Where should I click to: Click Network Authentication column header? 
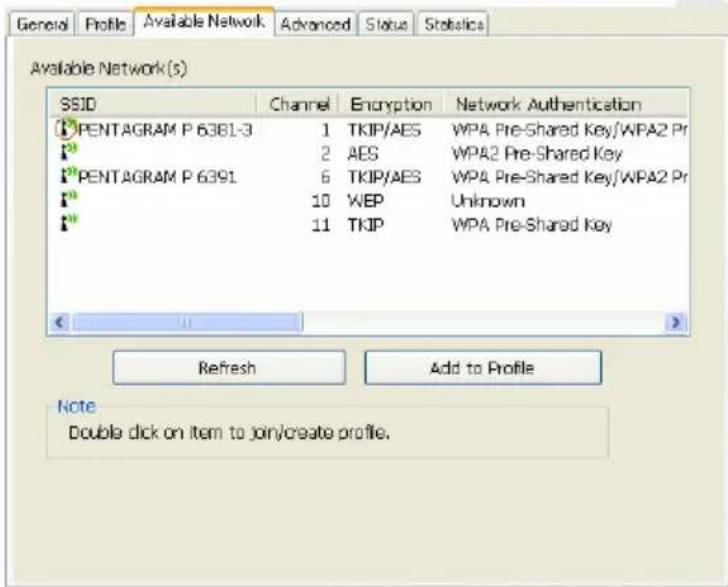(x=566, y=104)
